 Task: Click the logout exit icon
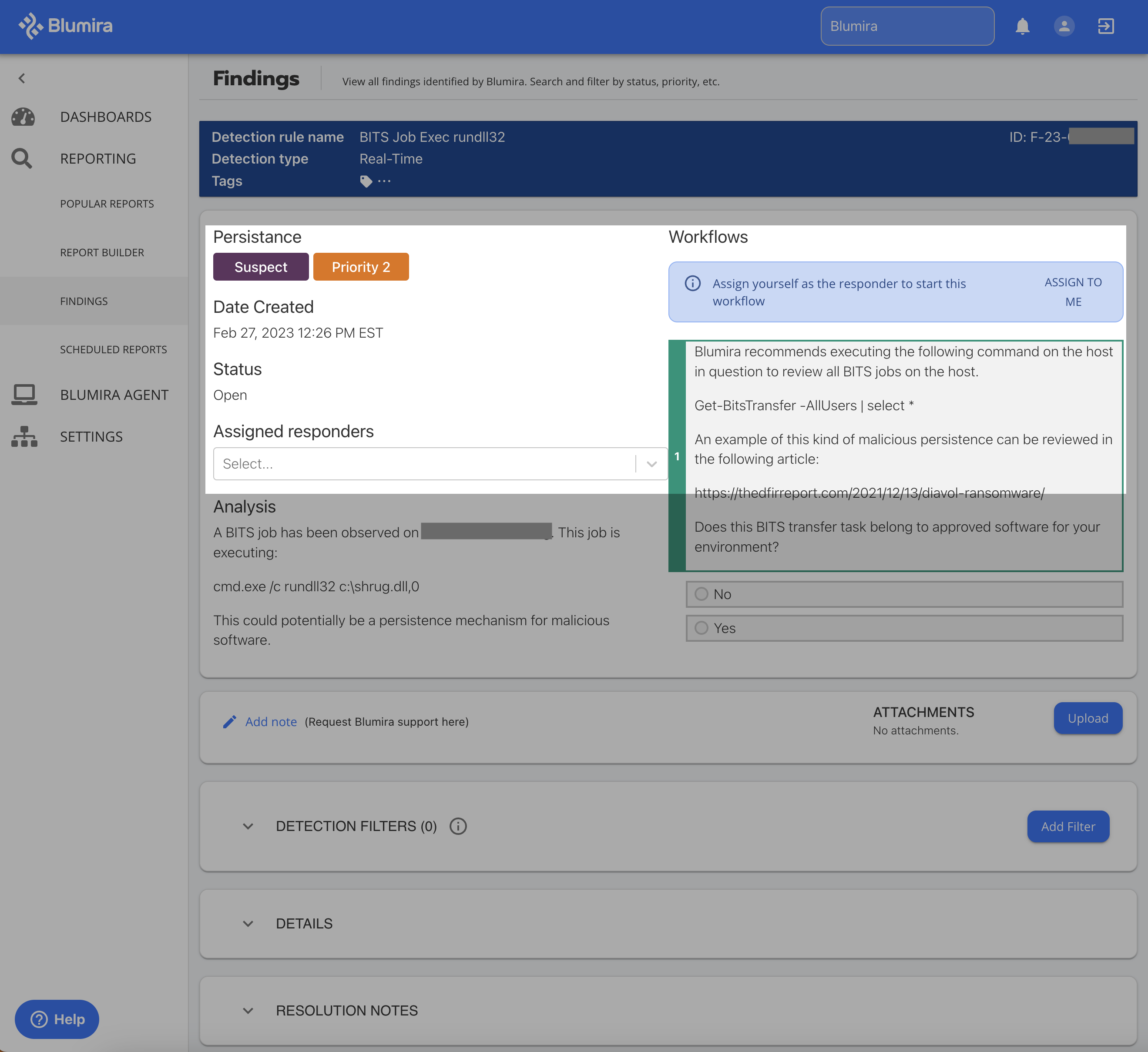(1105, 26)
